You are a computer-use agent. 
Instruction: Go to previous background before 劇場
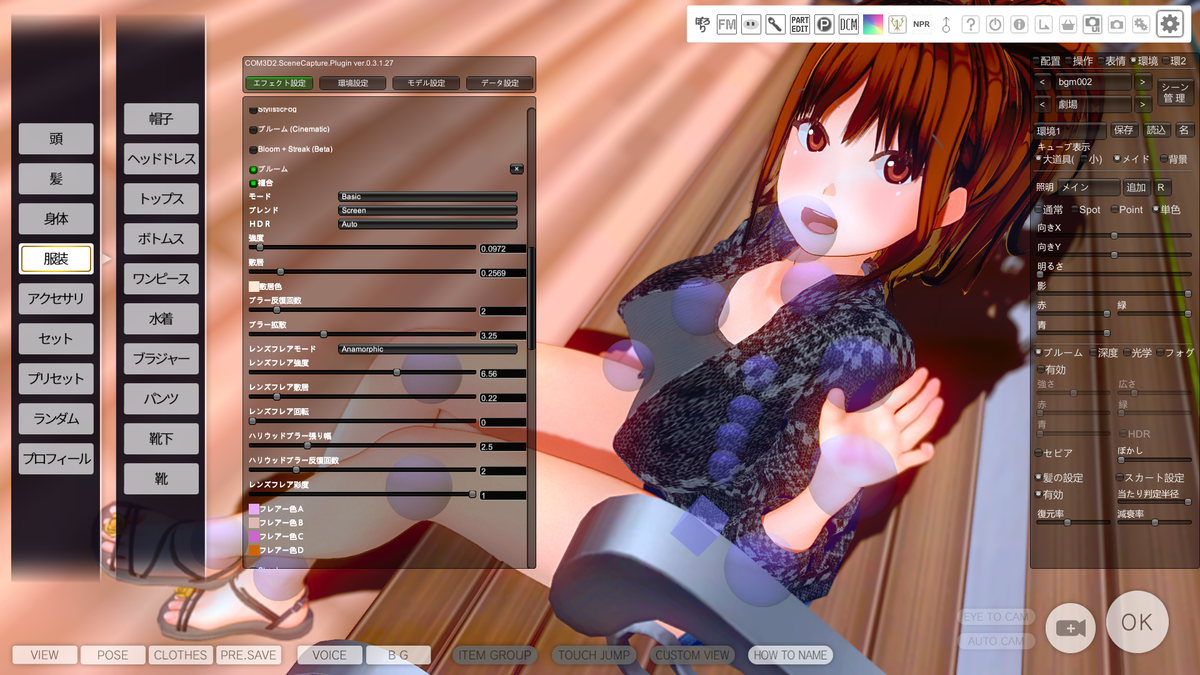pyautogui.click(x=1044, y=104)
